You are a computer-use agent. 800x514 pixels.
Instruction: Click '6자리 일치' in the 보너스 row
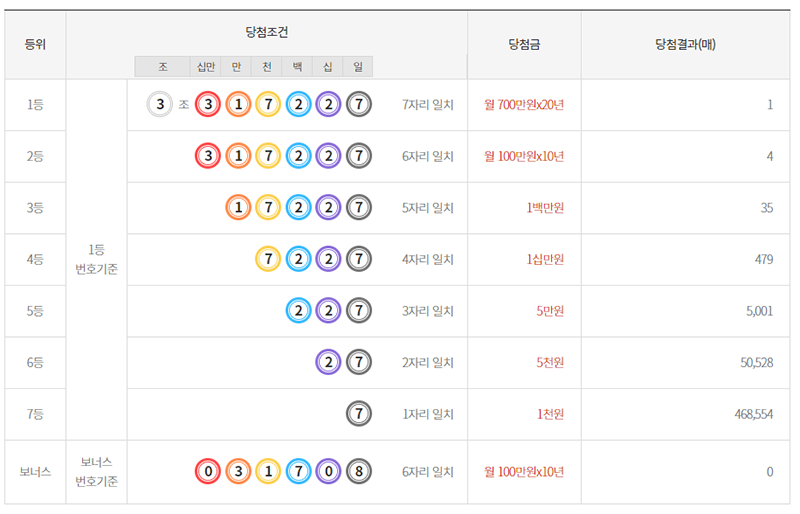428,472
